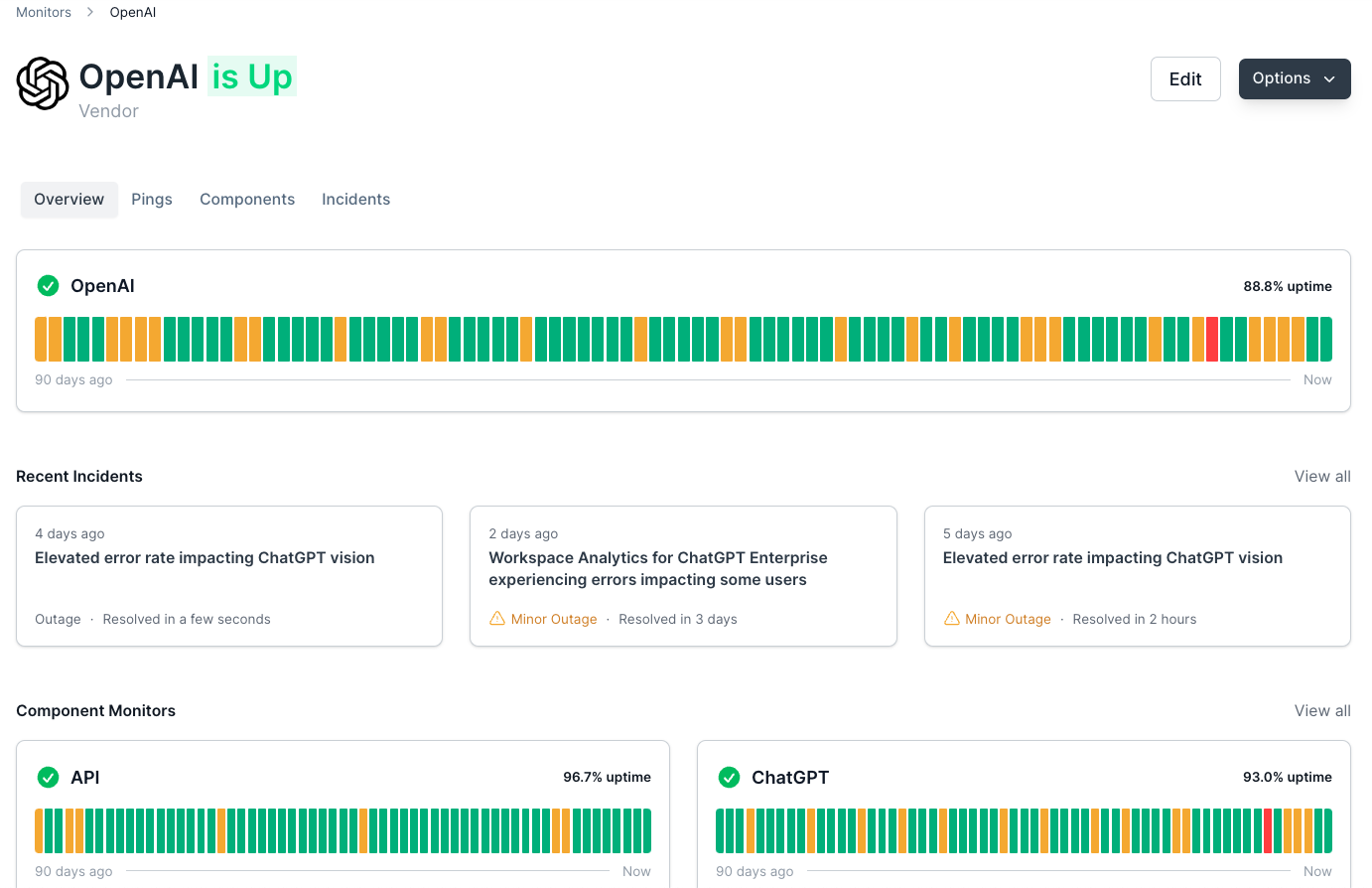This screenshot has width=1372, height=888.
Task: Switch to the Pings tab
Action: pos(152,200)
